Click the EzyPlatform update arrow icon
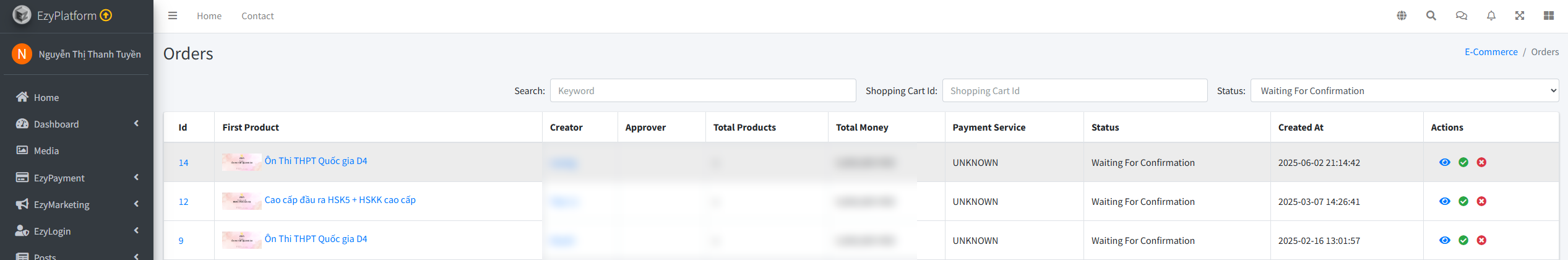This screenshot has width=1568, height=260. (106, 15)
